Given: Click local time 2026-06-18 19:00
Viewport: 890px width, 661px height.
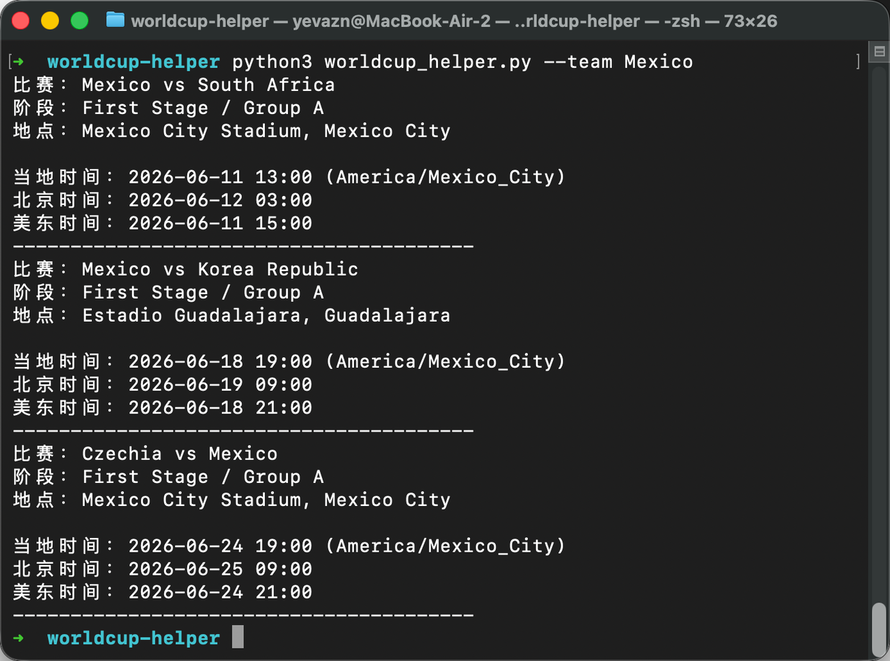Looking at the screenshot, I should pos(220,361).
